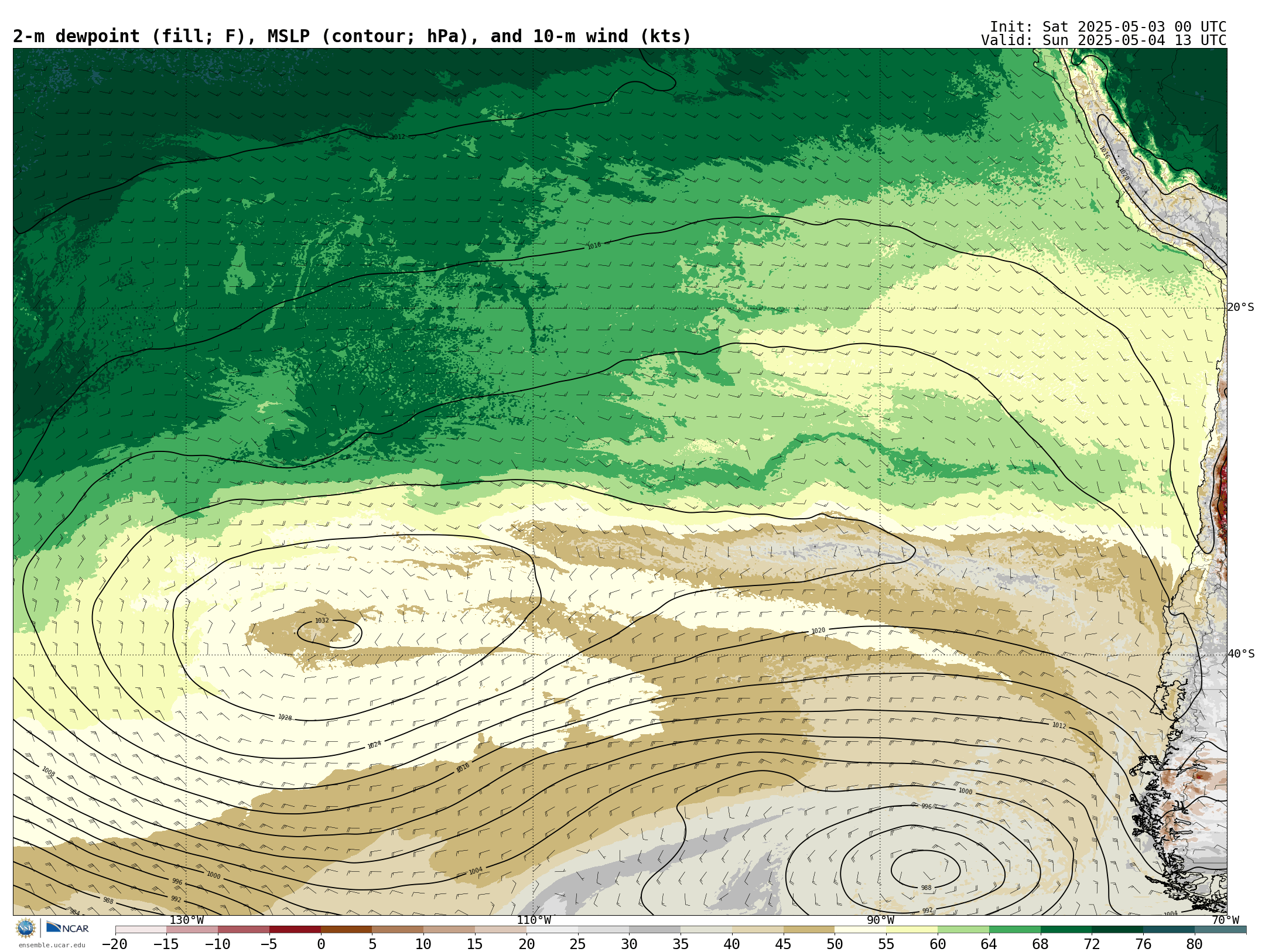Click the NSF logo
The height and width of the screenshot is (952, 1265).
26,928
